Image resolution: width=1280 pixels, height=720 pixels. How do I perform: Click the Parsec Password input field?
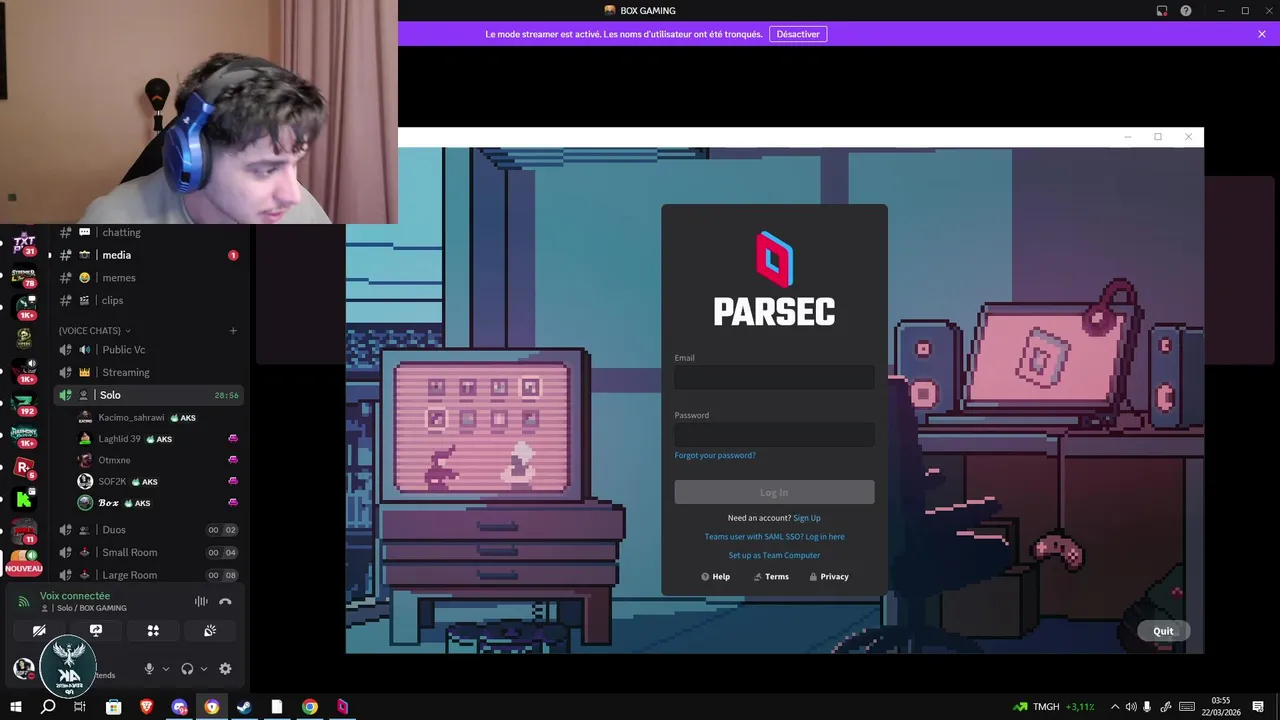coord(774,434)
